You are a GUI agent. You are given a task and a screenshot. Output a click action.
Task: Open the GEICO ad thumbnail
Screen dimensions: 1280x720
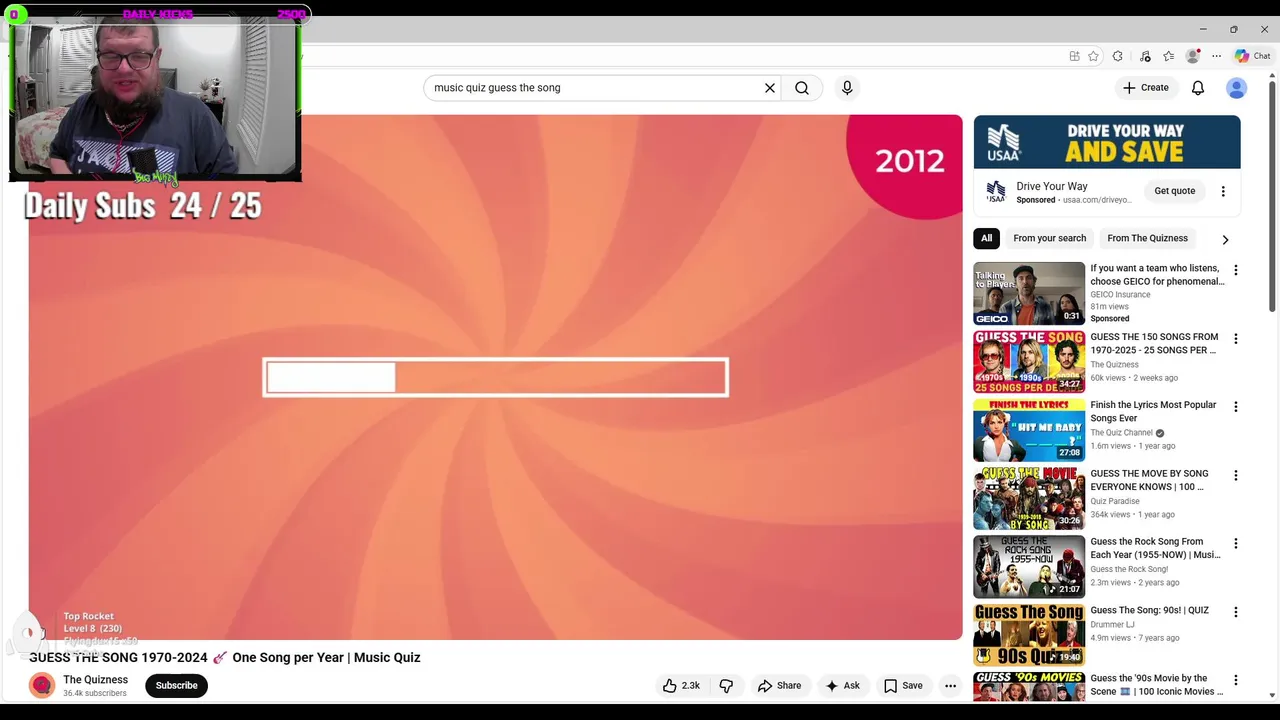click(1029, 294)
